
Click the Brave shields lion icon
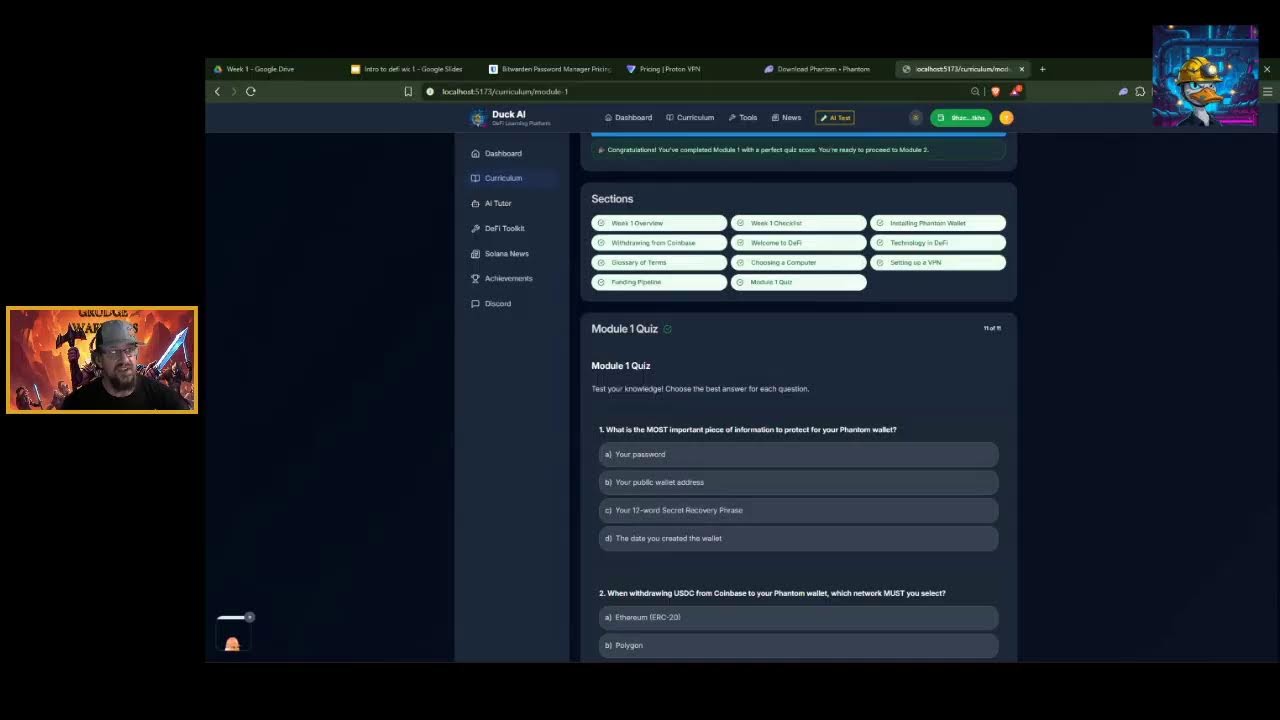pyautogui.click(x=995, y=91)
